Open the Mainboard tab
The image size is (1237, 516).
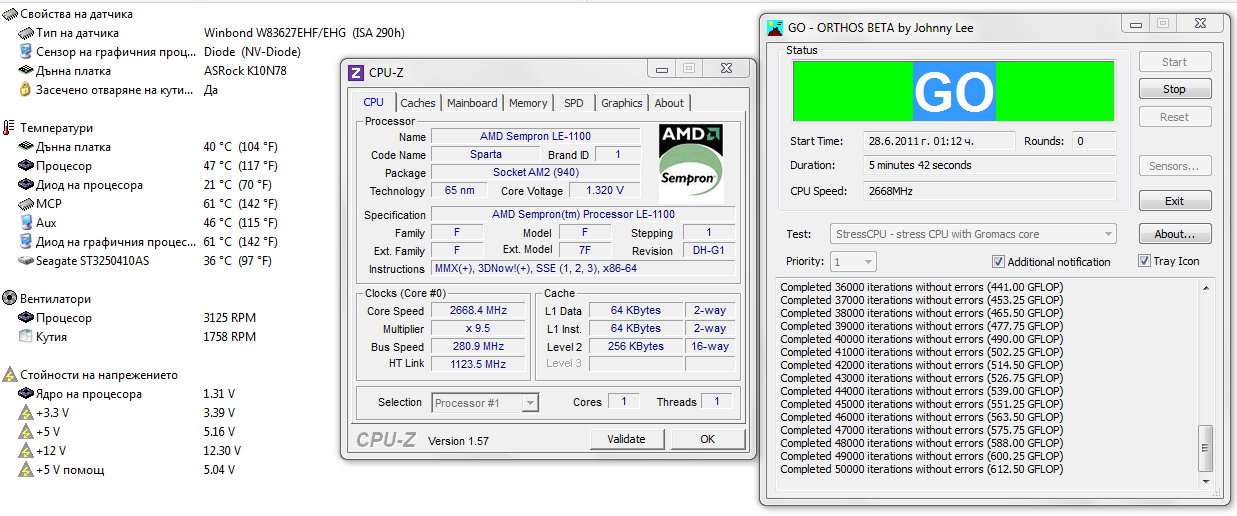[x=472, y=103]
